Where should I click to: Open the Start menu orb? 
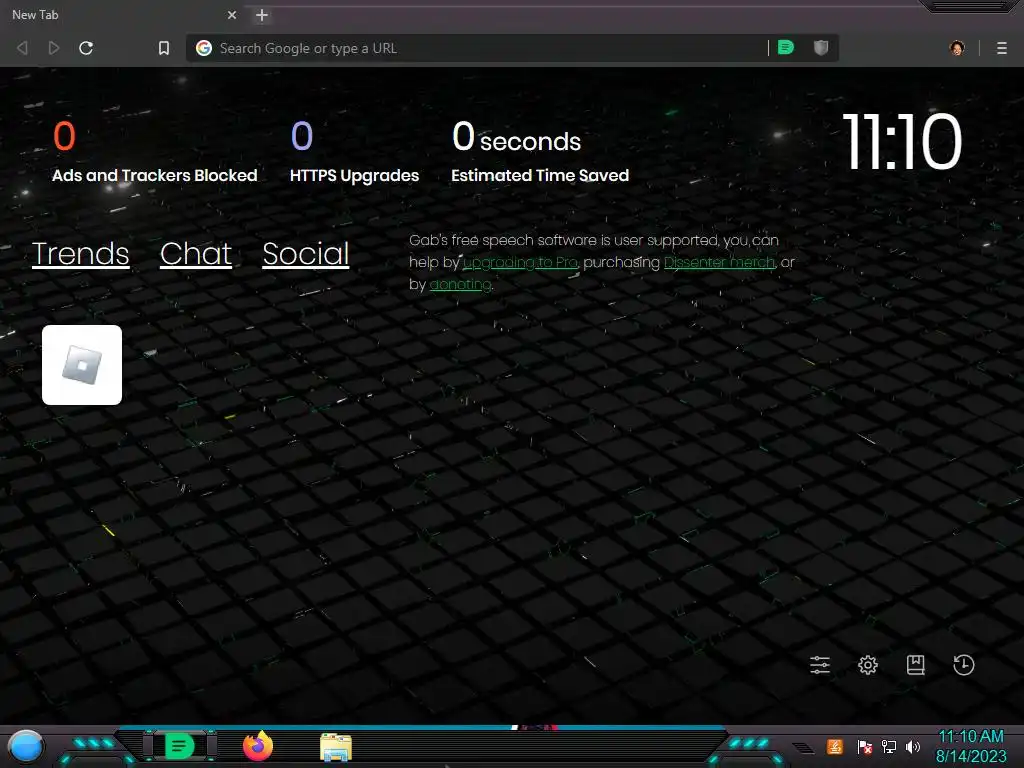(26, 746)
